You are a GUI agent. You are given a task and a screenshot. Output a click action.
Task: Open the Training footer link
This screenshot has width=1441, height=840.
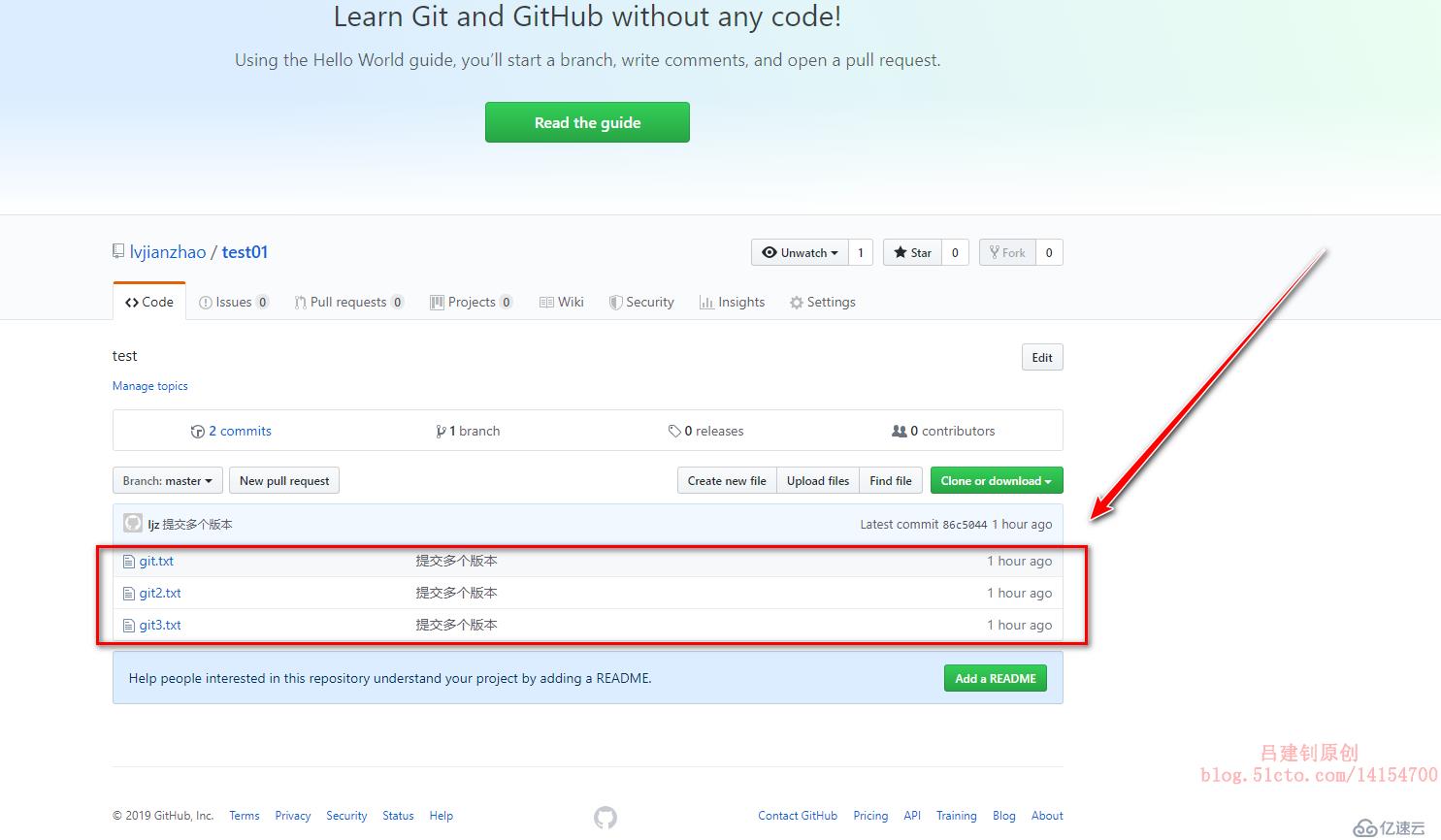pyautogui.click(x=957, y=816)
